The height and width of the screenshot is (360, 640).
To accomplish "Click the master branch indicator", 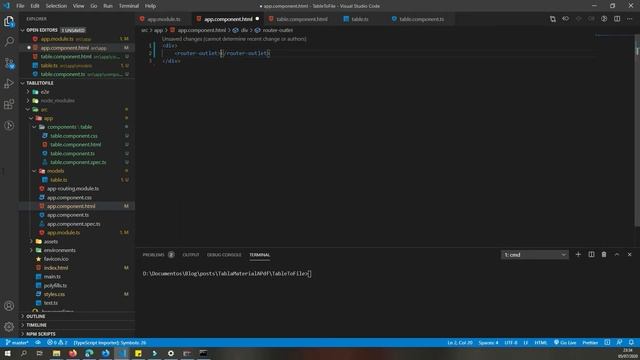I will coord(17,342).
